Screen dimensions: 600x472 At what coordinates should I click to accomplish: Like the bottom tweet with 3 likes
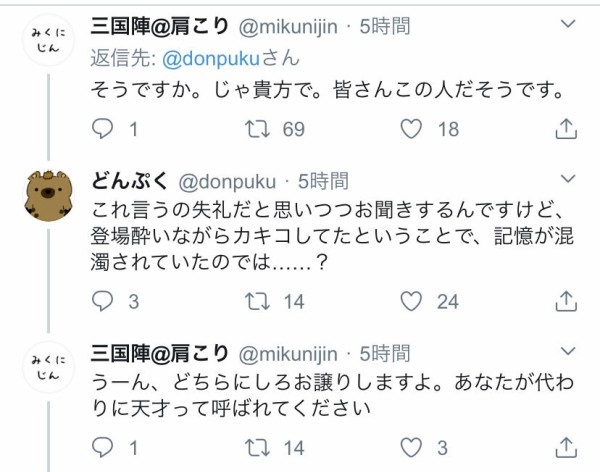[x=410, y=447]
